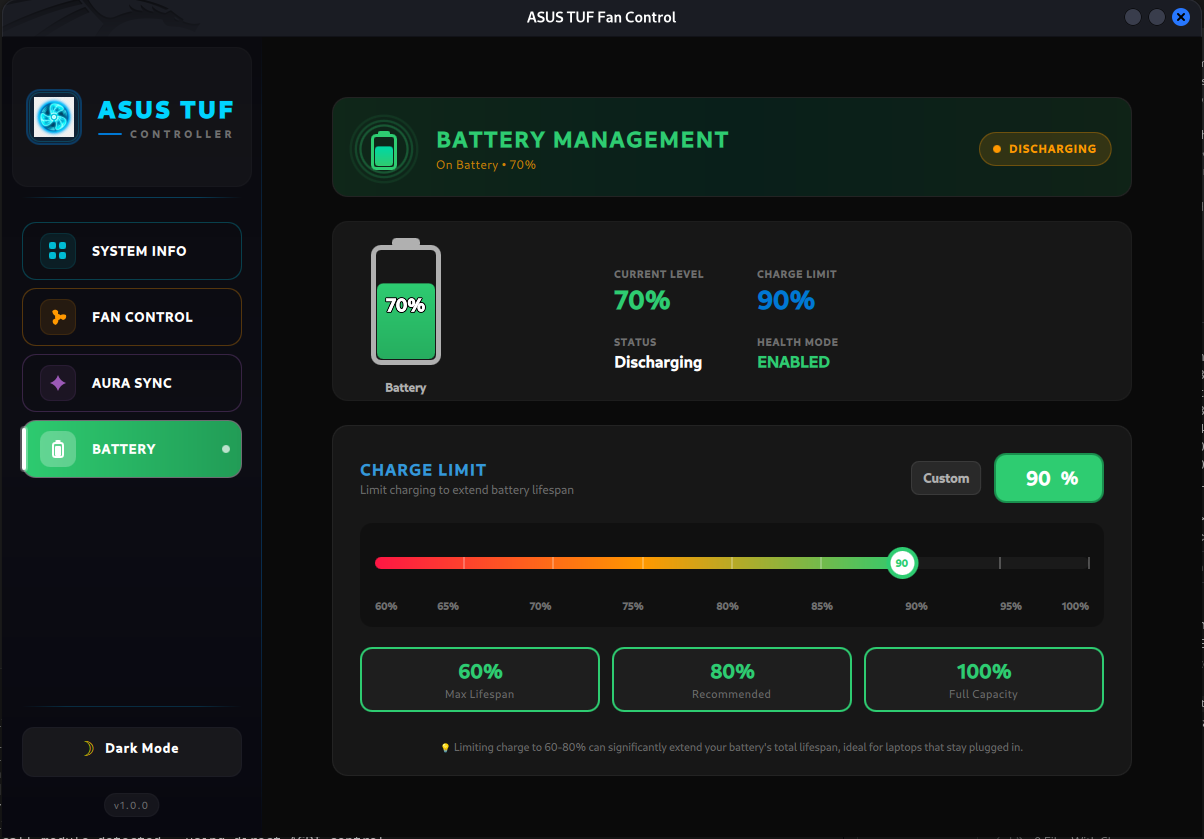This screenshot has height=839, width=1204.
Task: Open the System Info page
Action: (132, 251)
